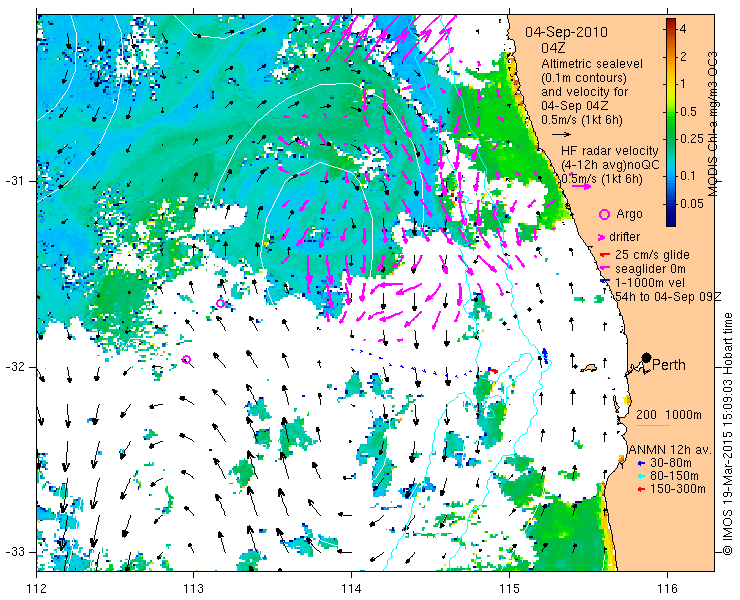This screenshot has height=600, width=740.
Task: Click the 'drifter' legend label
Action: pos(625,237)
